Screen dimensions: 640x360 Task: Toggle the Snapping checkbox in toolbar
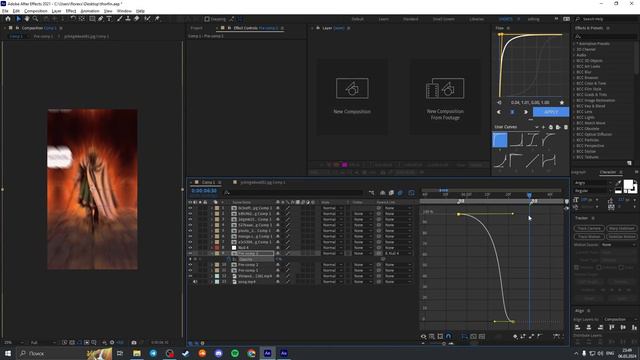coord(207,19)
